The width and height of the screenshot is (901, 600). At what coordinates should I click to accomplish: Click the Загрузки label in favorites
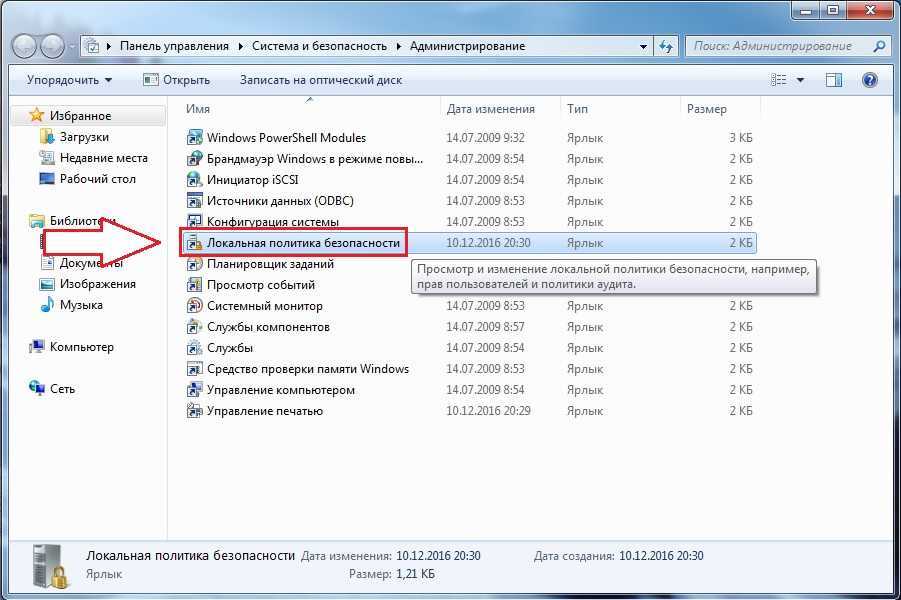(84, 137)
